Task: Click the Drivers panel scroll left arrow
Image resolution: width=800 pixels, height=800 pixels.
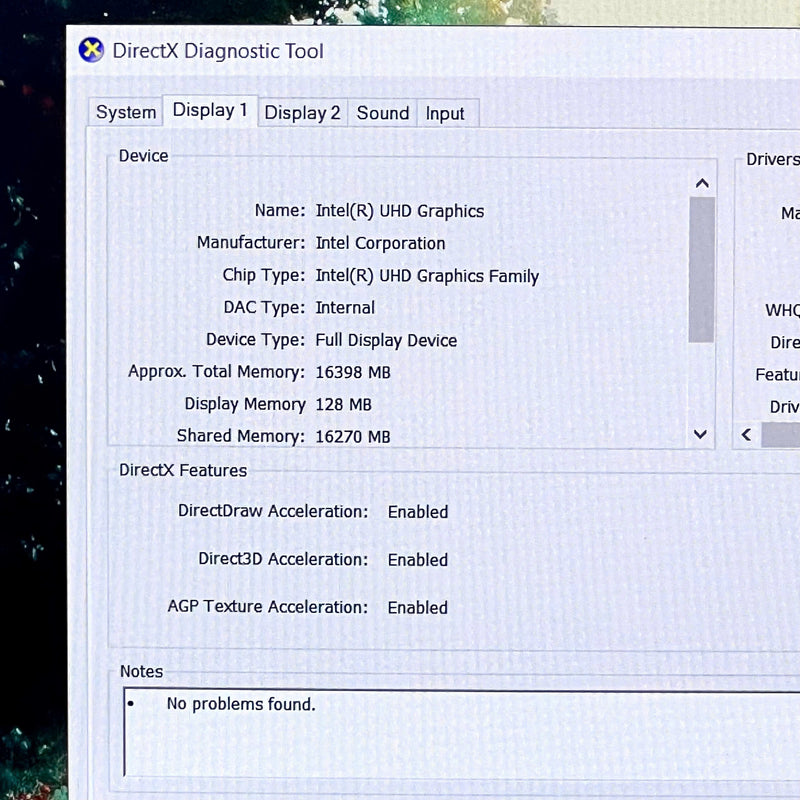Action: tap(746, 435)
